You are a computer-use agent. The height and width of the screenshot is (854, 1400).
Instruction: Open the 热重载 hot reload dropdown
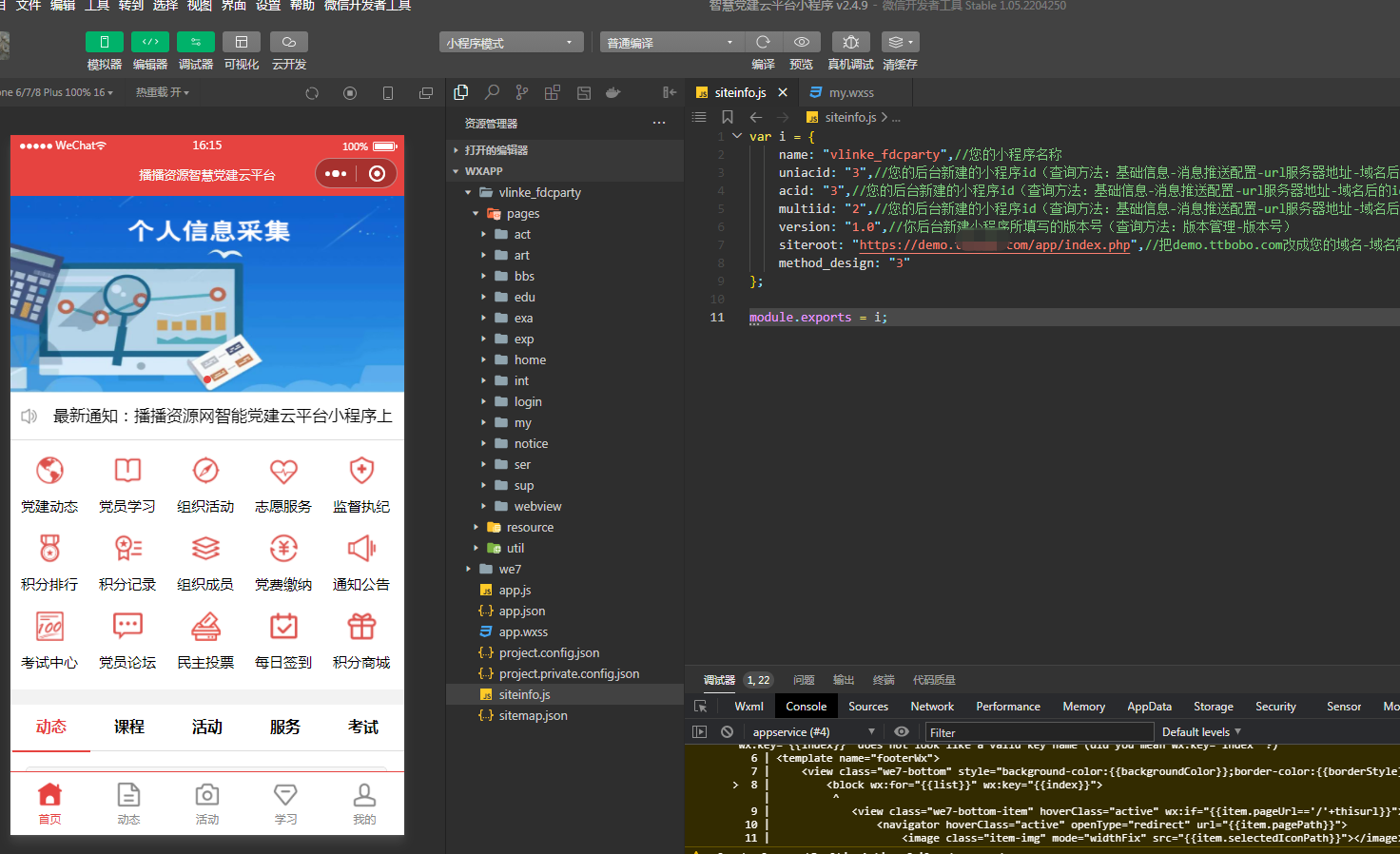tap(163, 92)
